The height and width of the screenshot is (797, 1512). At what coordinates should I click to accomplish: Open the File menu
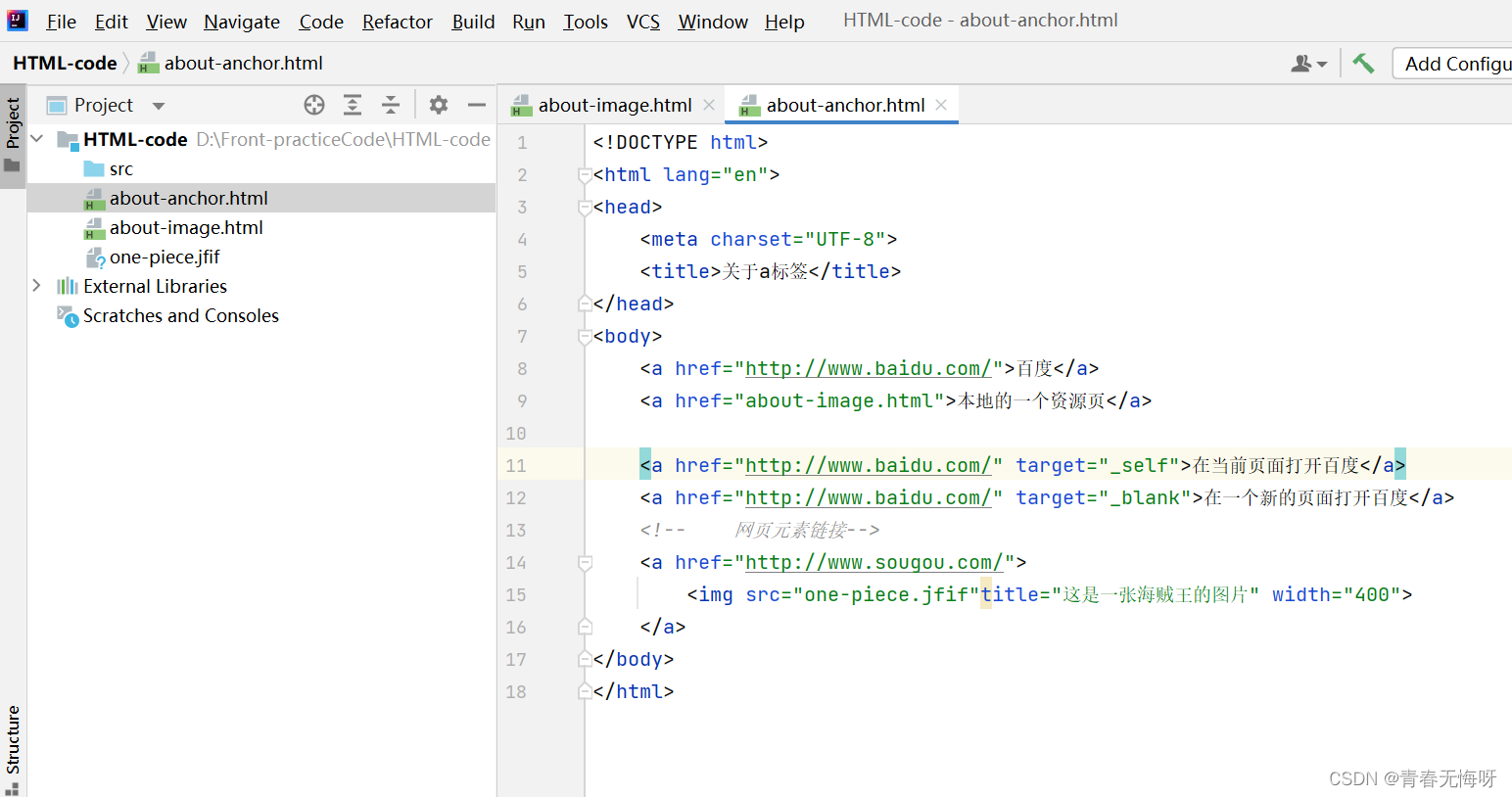pyautogui.click(x=61, y=22)
